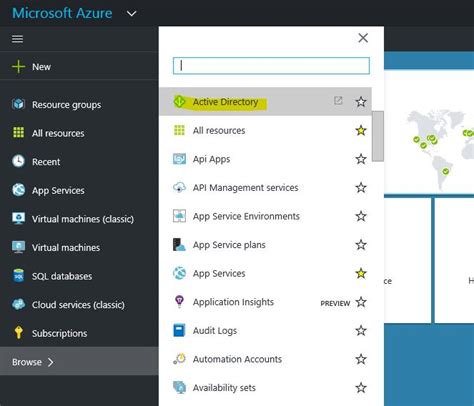Viewport: 474px width, 406px height.
Task: Click the world map service health tile
Action: [x=429, y=132]
